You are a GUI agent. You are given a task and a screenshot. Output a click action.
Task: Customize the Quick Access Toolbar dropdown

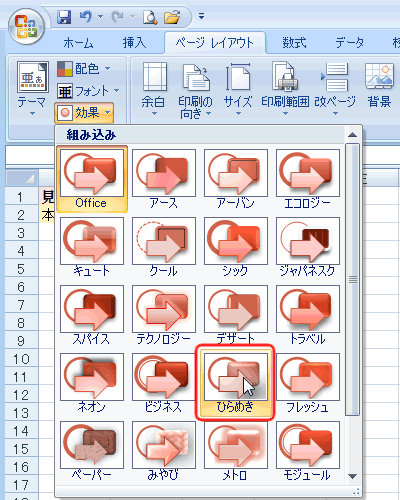coord(201,16)
